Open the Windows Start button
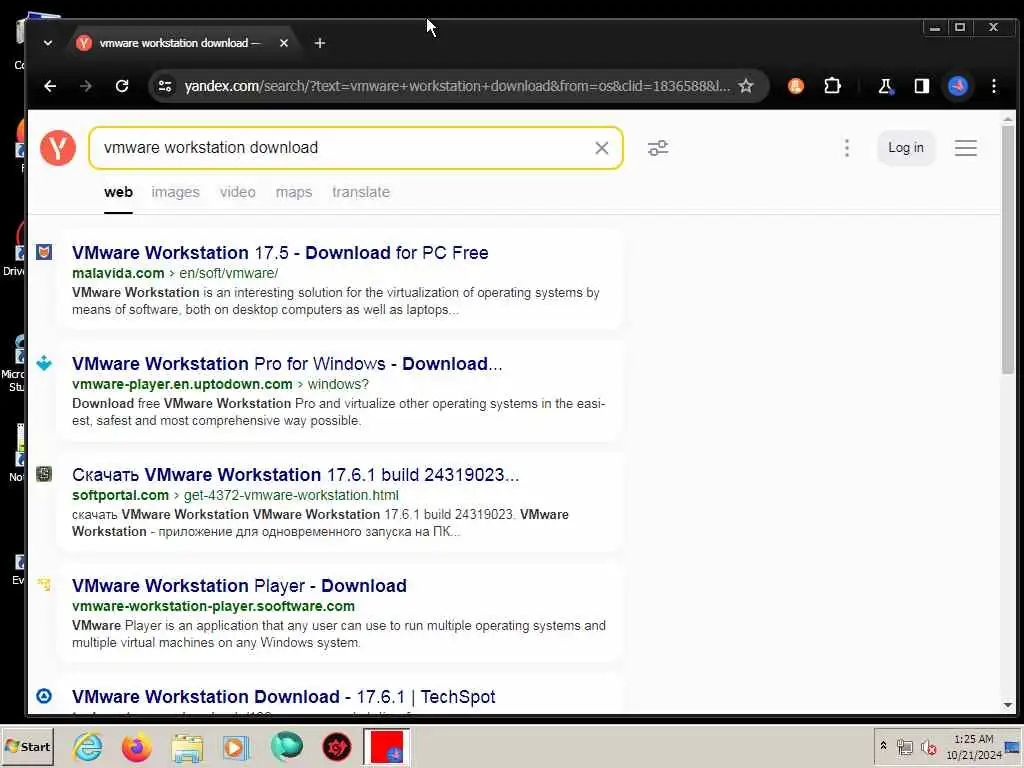1024x768 pixels. (x=27, y=746)
